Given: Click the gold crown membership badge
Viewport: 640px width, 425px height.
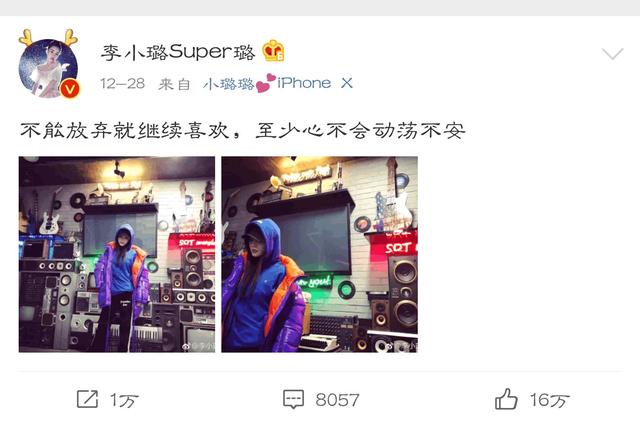Looking at the screenshot, I should pos(273,51).
